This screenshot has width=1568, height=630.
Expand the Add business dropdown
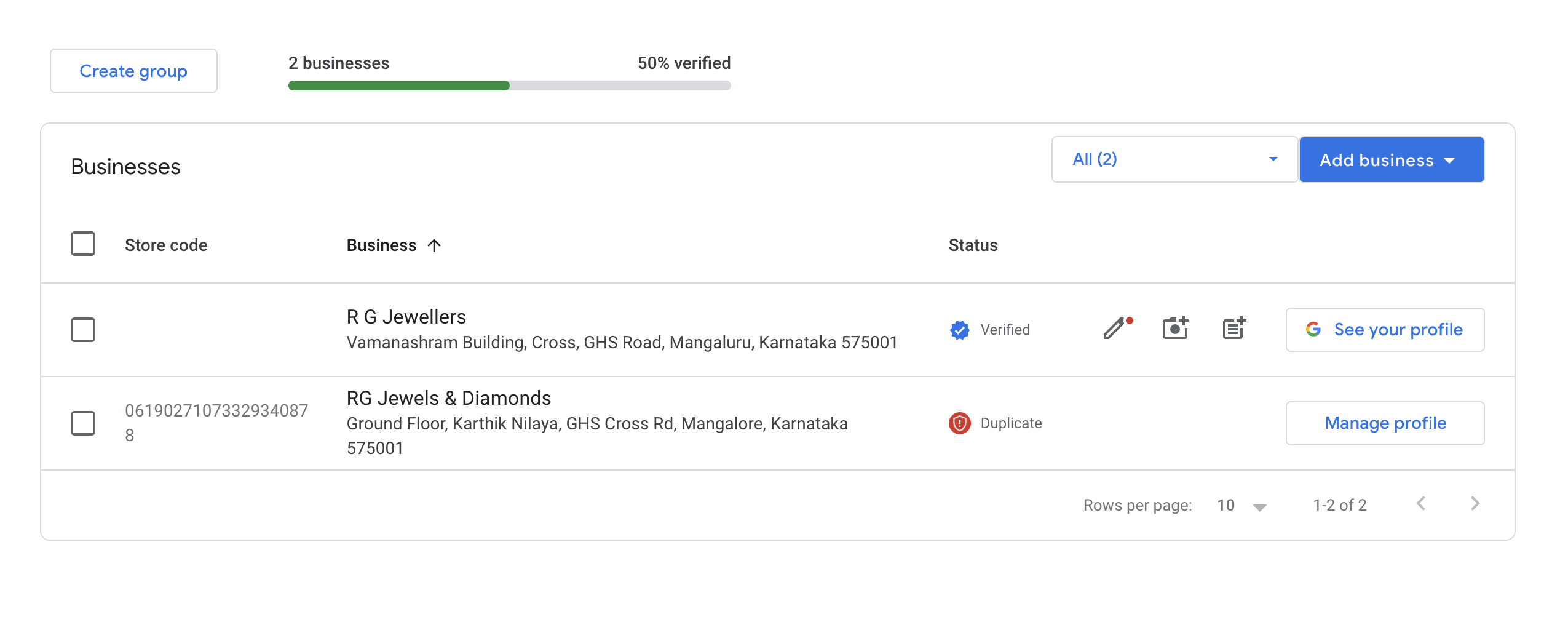[1392, 160]
